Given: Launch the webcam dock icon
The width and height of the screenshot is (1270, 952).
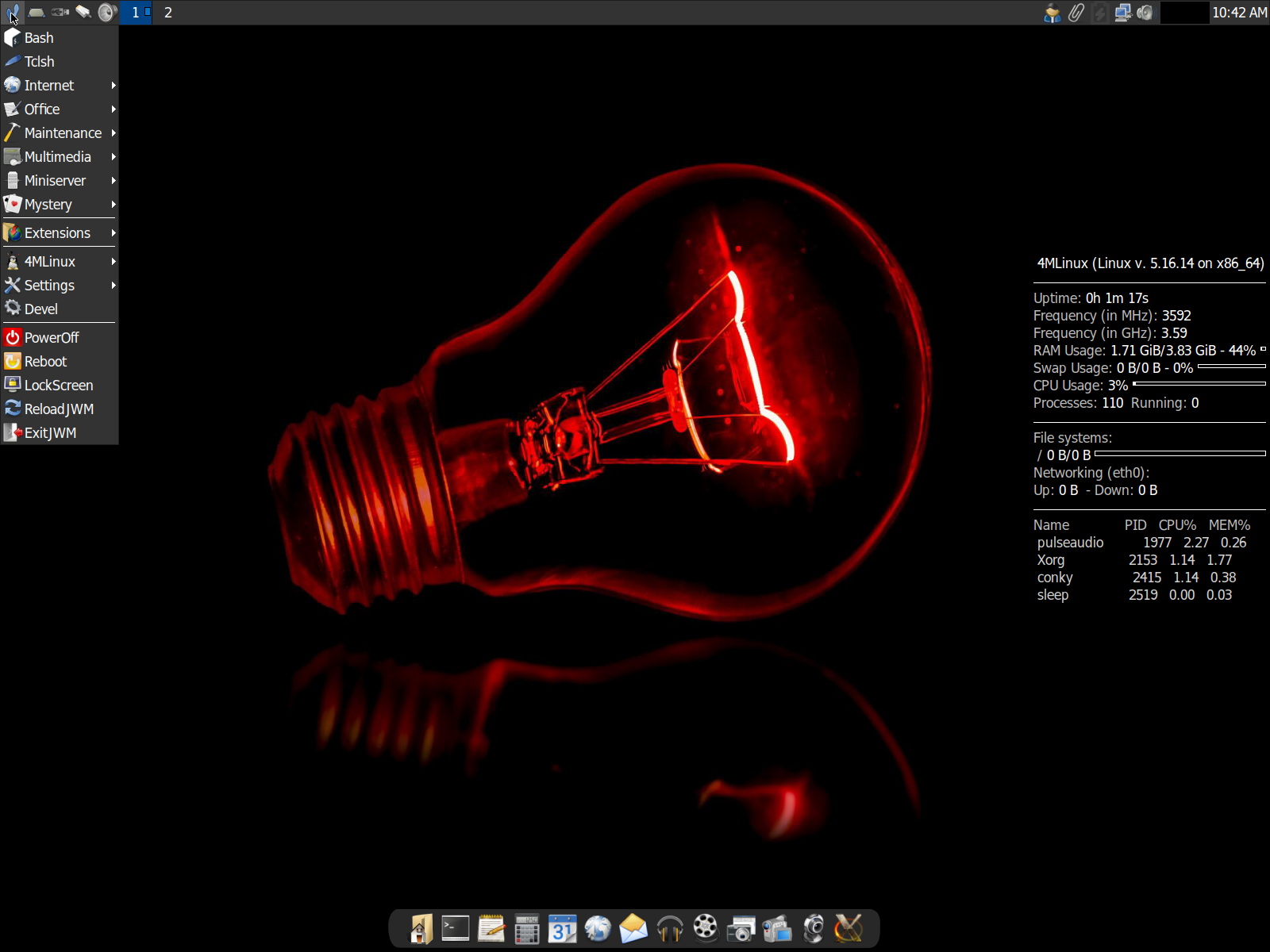Looking at the screenshot, I should click(x=814, y=929).
